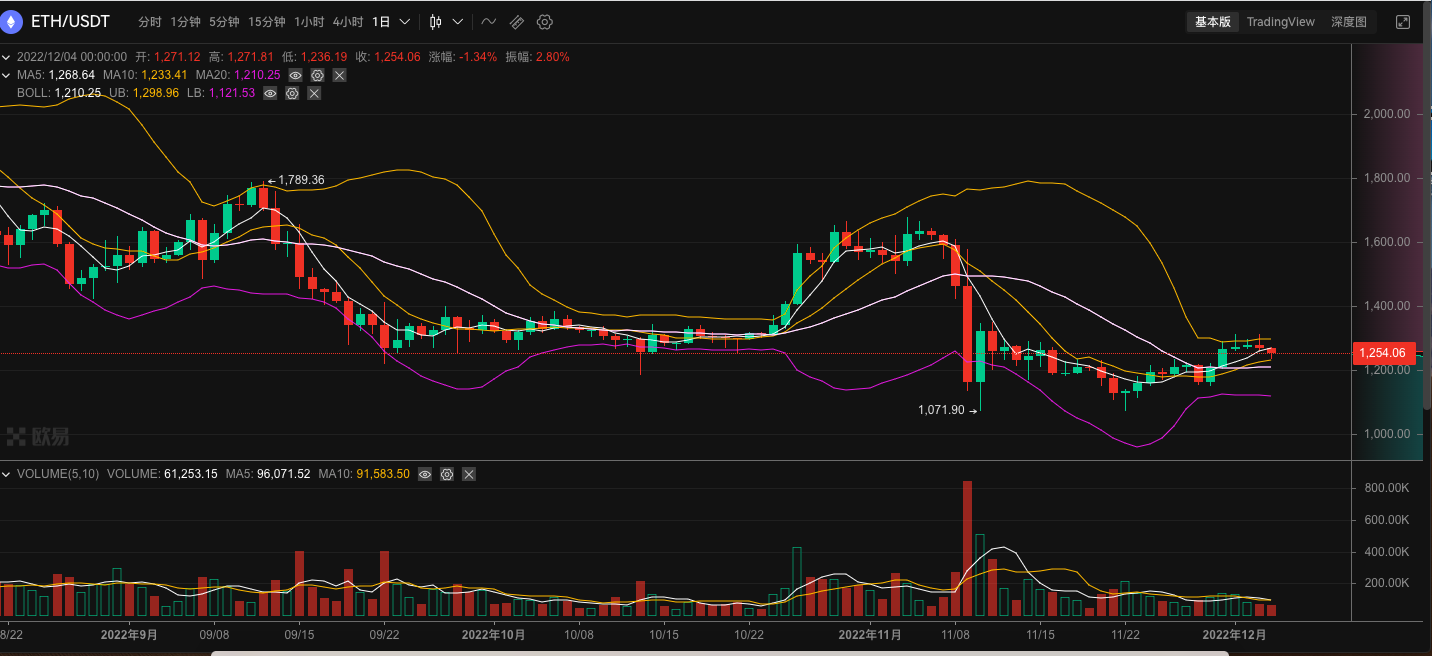The height and width of the screenshot is (656, 1432).
Task: Select the 4小时 timeframe
Action: point(347,21)
